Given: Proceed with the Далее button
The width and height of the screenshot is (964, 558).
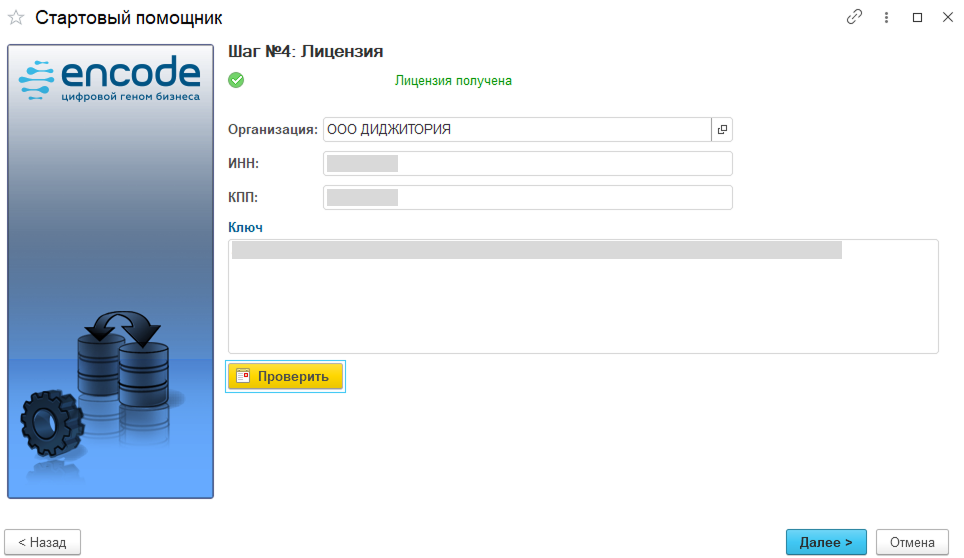Looking at the screenshot, I should click(826, 542).
